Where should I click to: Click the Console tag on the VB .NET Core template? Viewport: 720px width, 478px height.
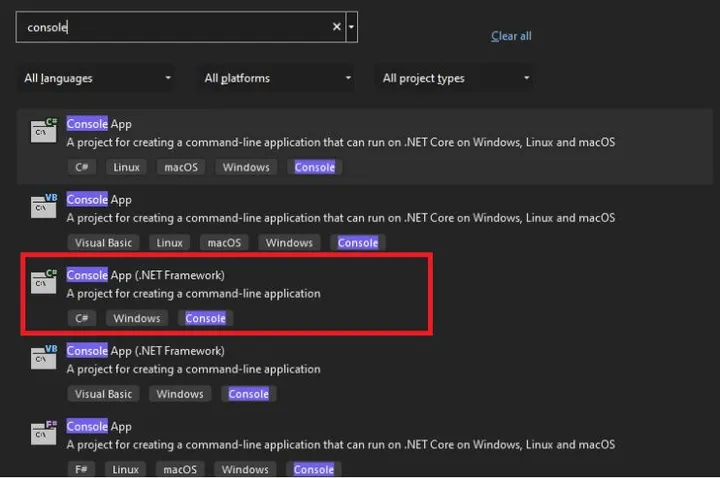point(358,242)
